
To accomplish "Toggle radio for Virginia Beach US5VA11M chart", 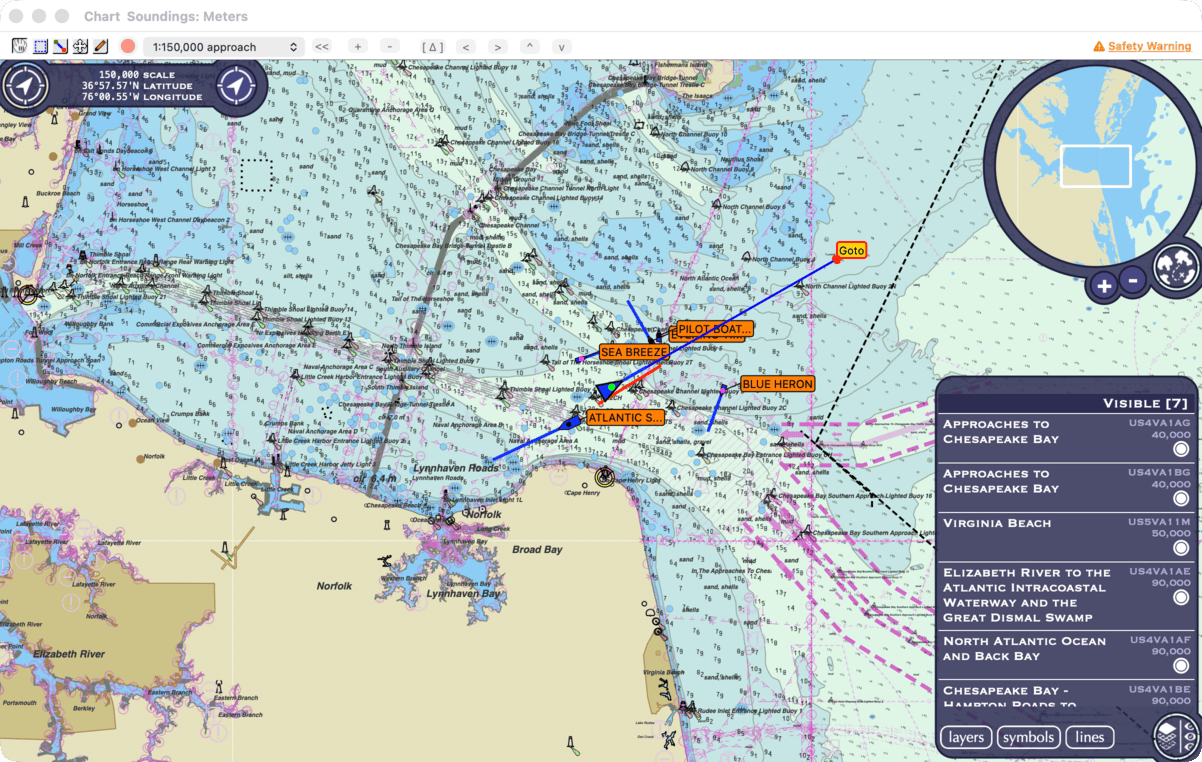I will (1181, 548).
